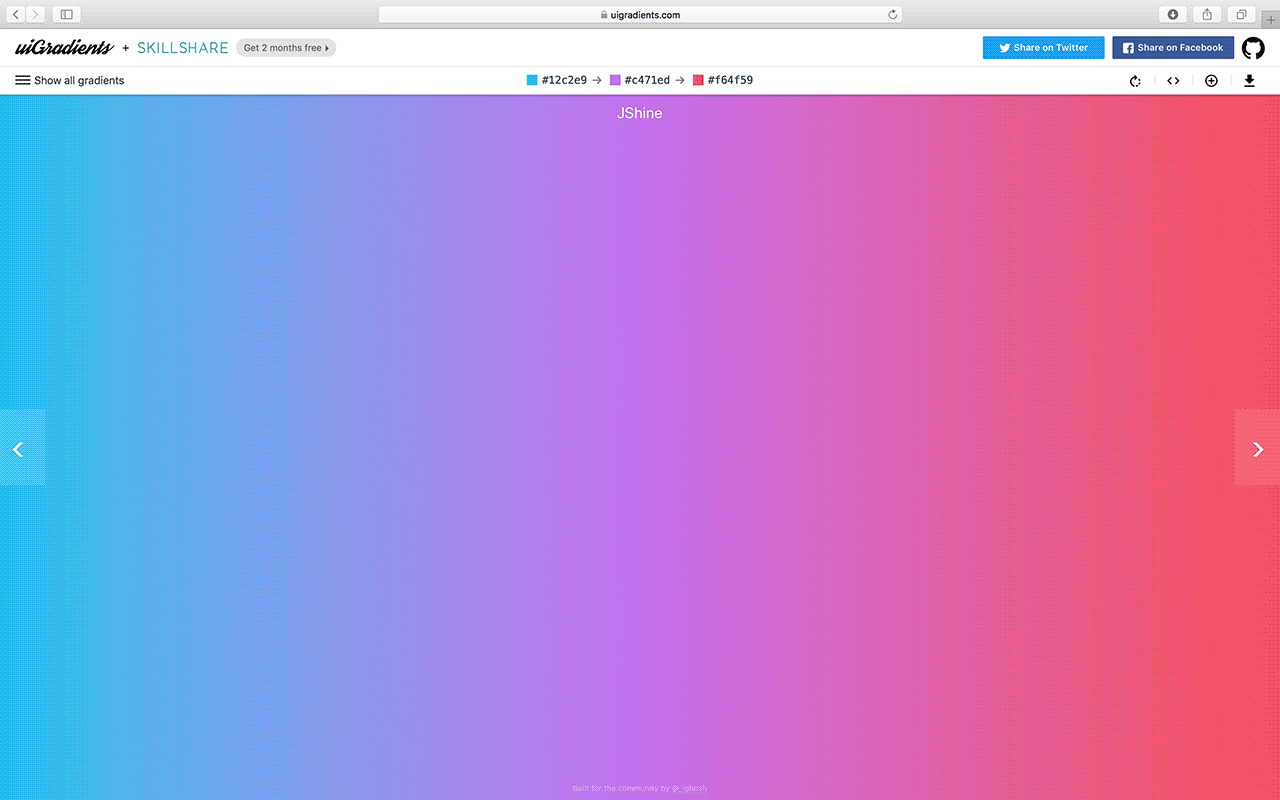Open the GitHub logo link
Image resolution: width=1280 pixels, height=800 pixels.
pyautogui.click(x=1253, y=48)
